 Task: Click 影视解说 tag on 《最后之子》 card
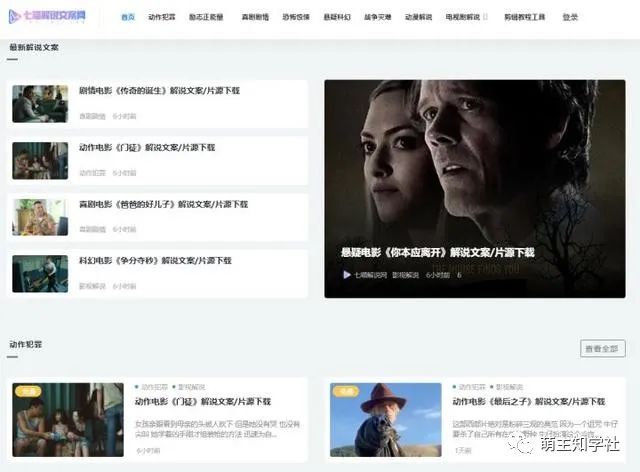tap(509, 387)
